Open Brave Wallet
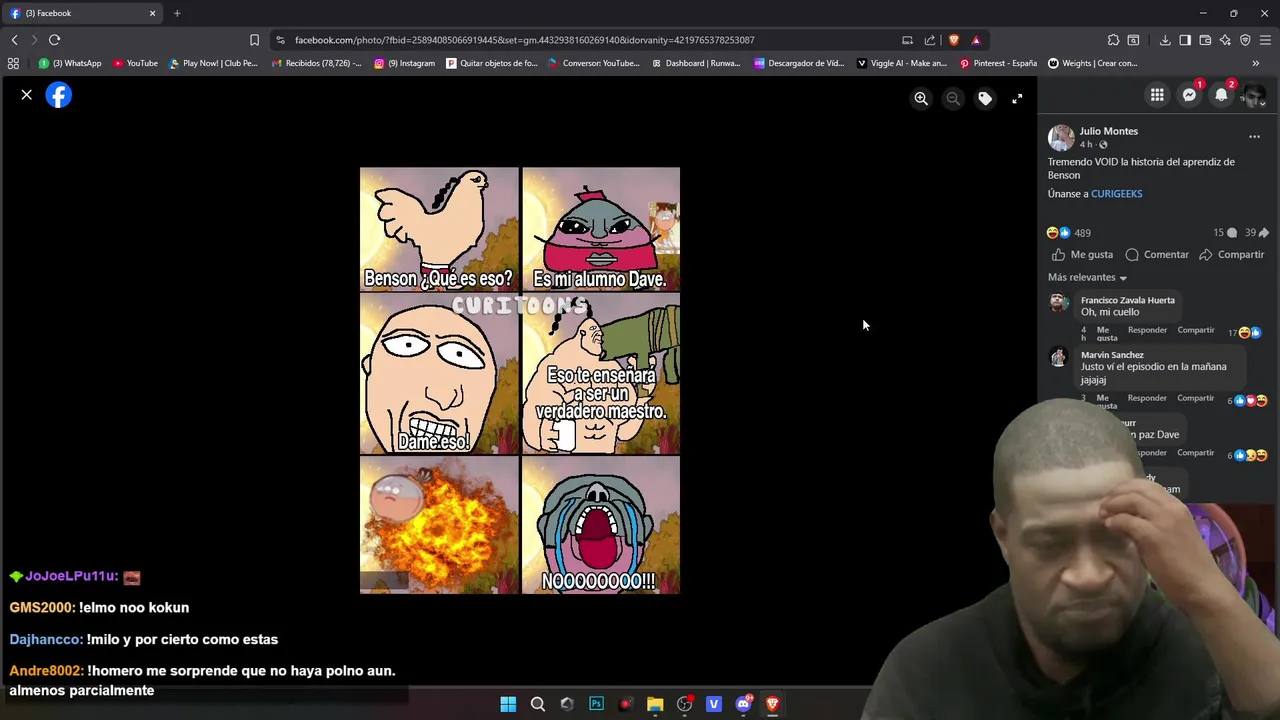This screenshot has height=720, width=1280. pos(1205,40)
